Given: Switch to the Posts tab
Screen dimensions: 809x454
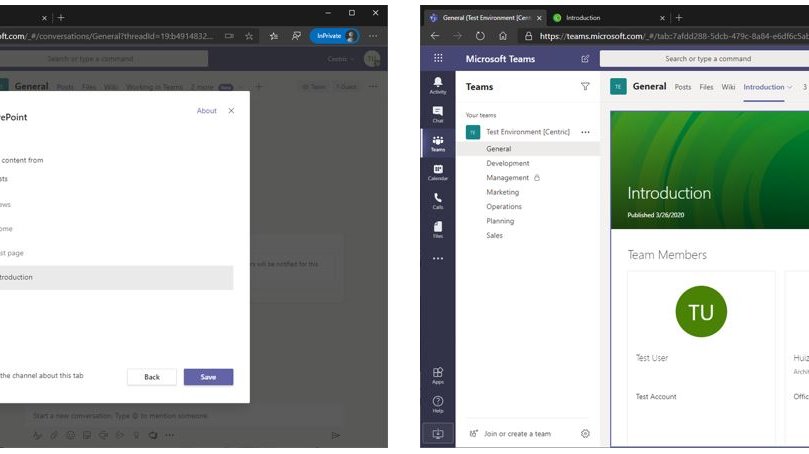Looking at the screenshot, I should (x=683, y=87).
